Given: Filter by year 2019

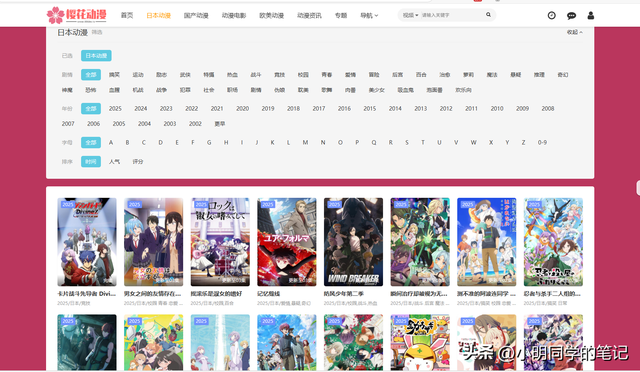Looking at the screenshot, I should (268, 109).
